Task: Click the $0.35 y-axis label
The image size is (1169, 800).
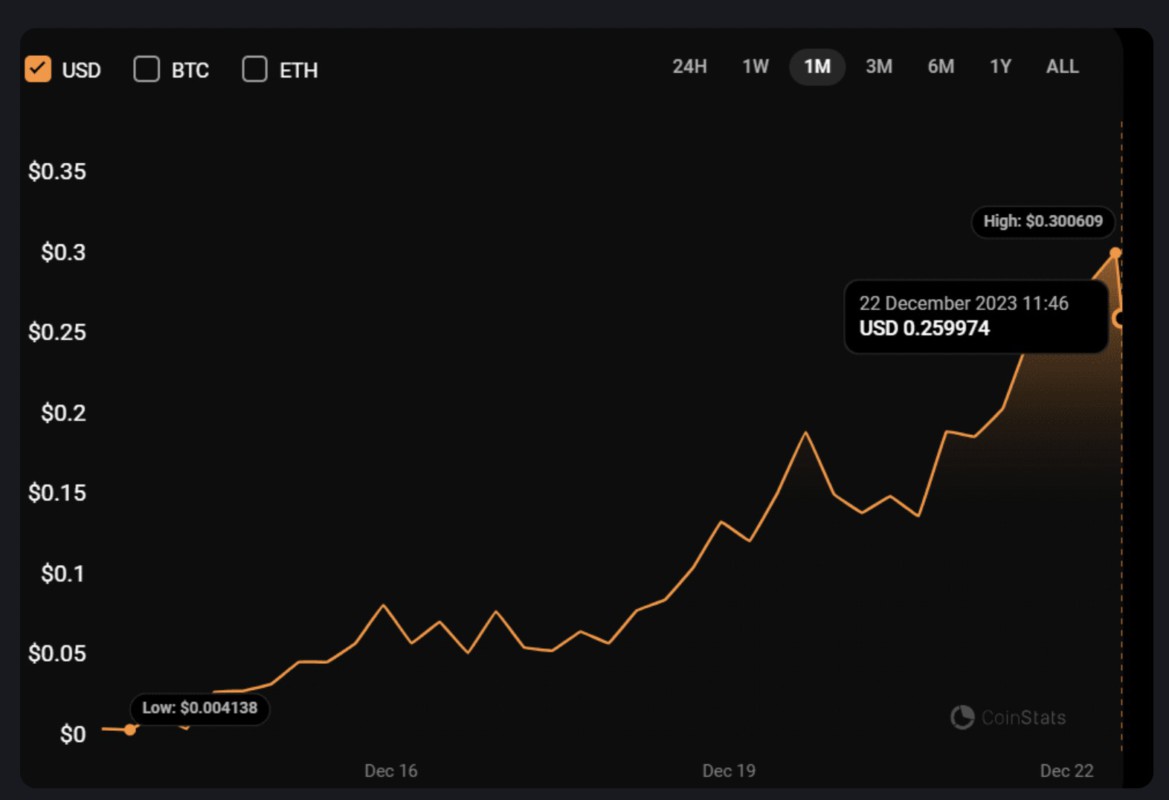Action: (57, 172)
